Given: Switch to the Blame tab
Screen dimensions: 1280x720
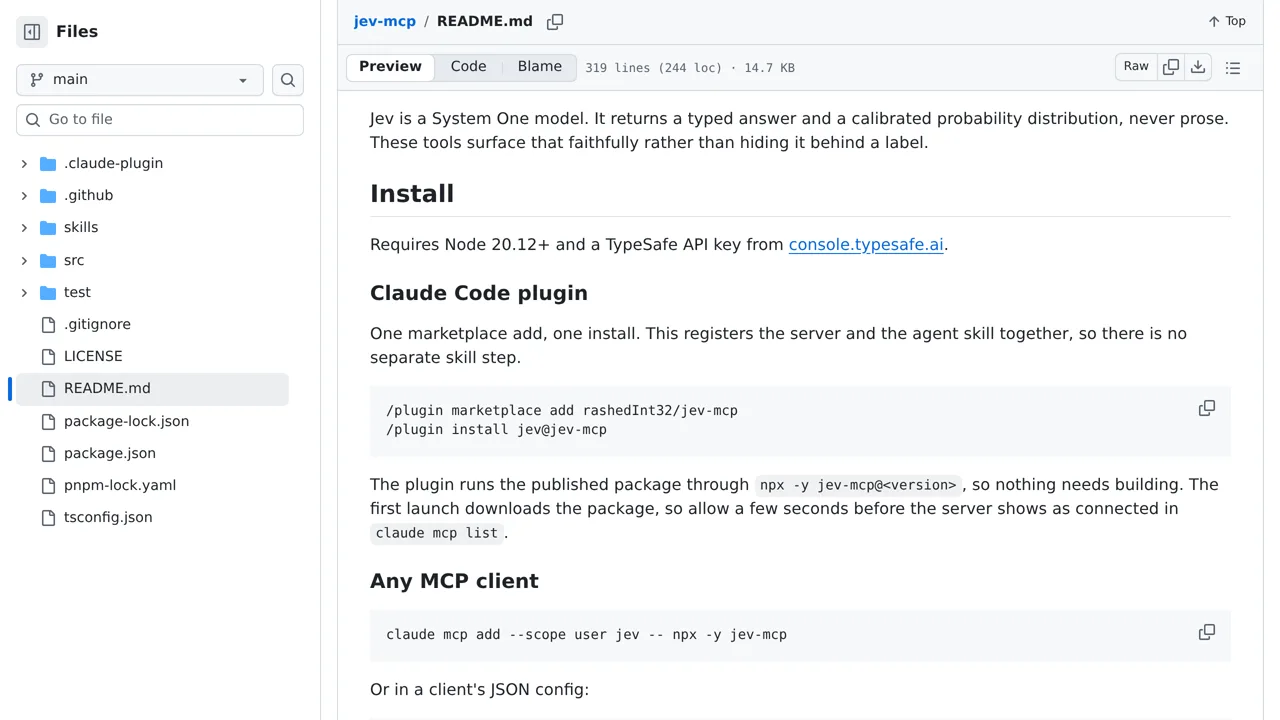Looking at the screenshot, I should (x=540, y=67).
